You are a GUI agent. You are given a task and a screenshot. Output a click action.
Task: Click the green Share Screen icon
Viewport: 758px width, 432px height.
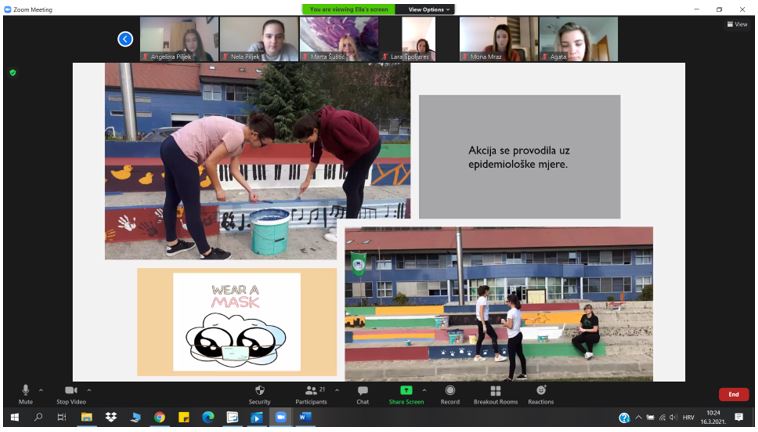point(406,390)
